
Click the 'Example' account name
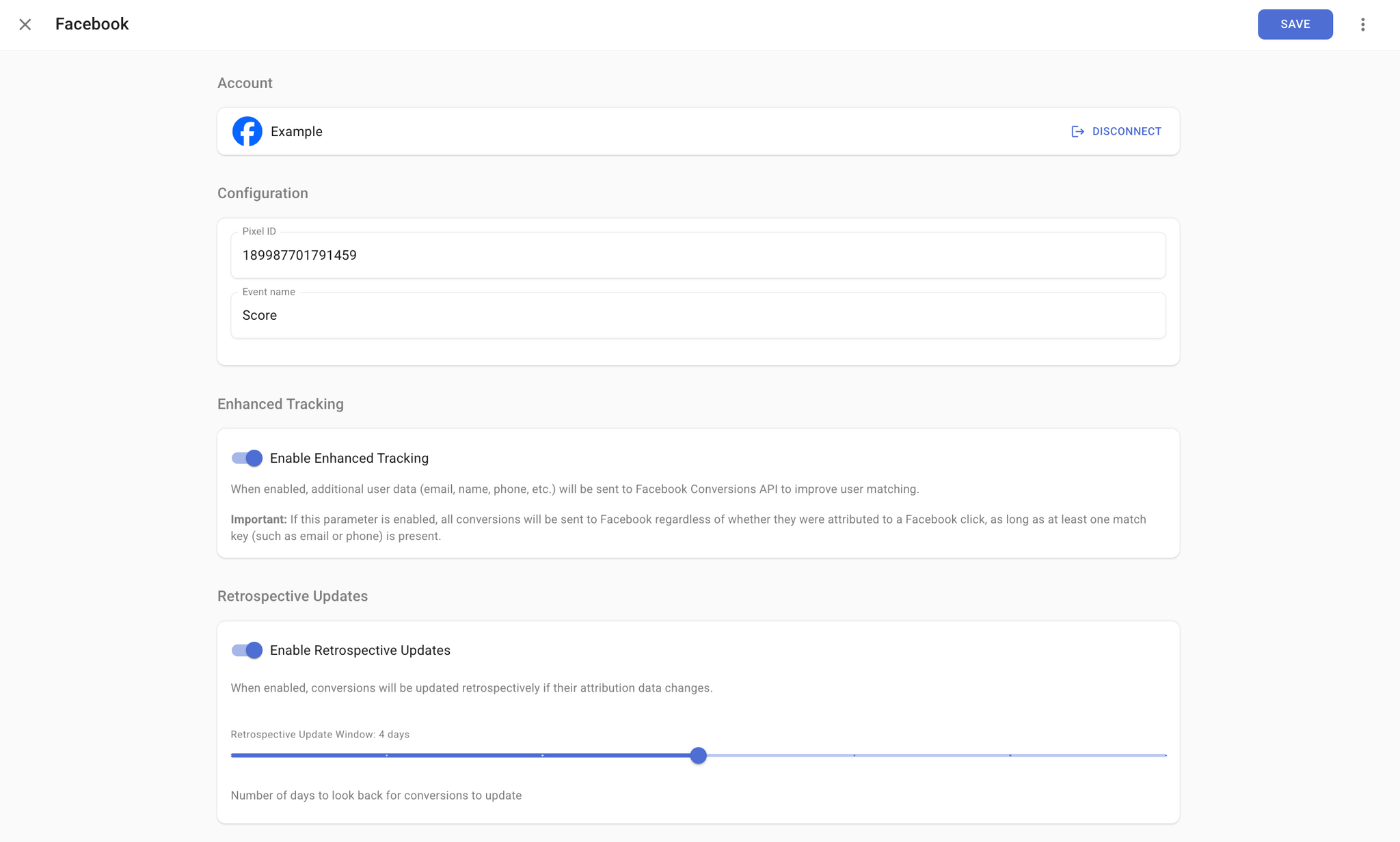click(296, 131)
